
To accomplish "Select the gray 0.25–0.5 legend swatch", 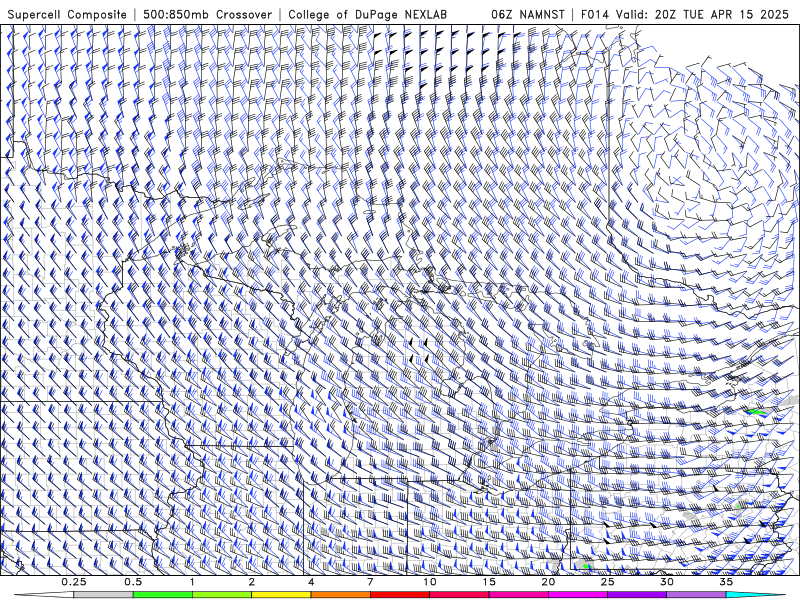I will pyautogui.click(x=104, y=595).
